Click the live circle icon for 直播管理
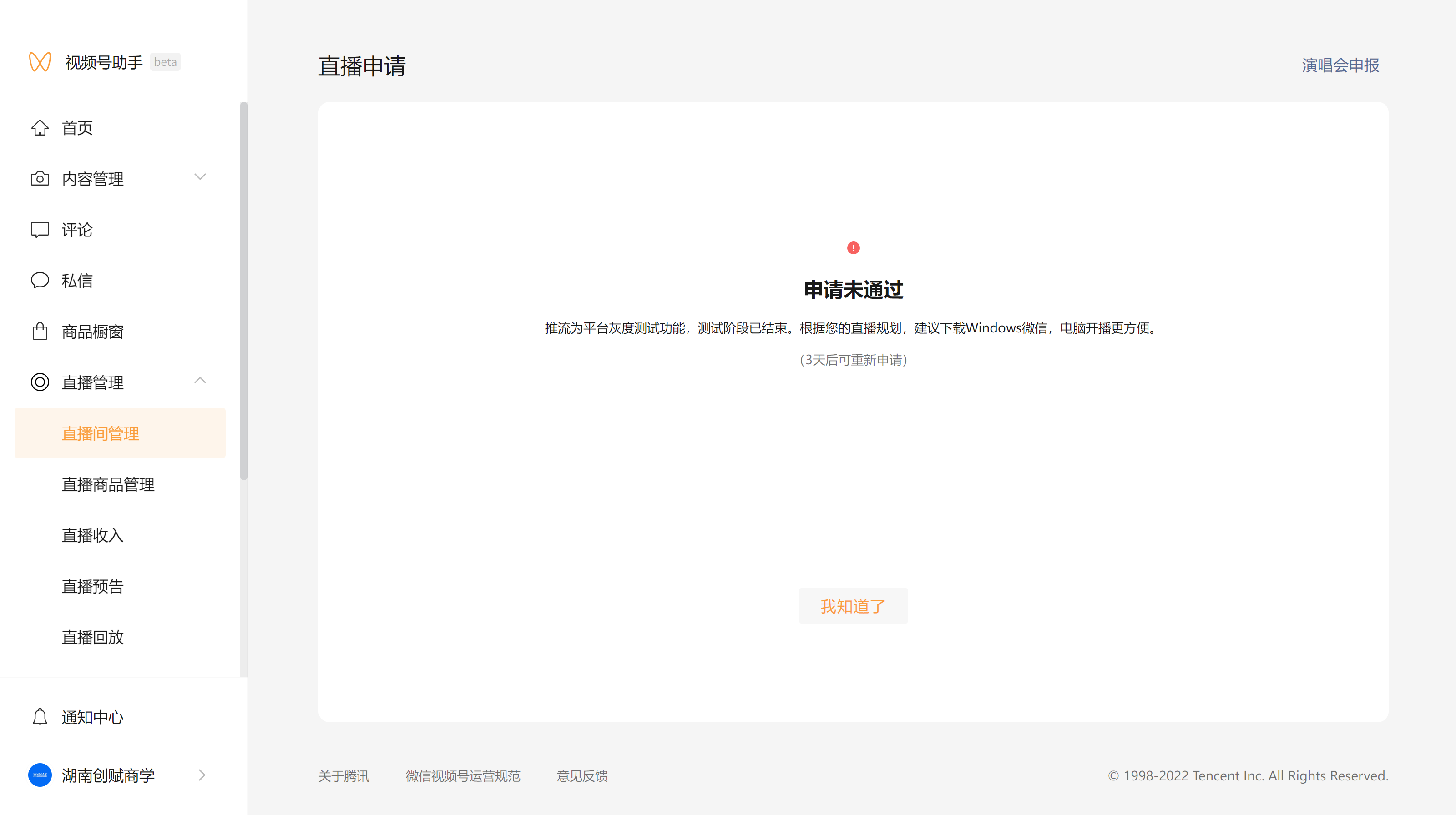Screen dimensions: 1456x815 (x=40, y=382)
